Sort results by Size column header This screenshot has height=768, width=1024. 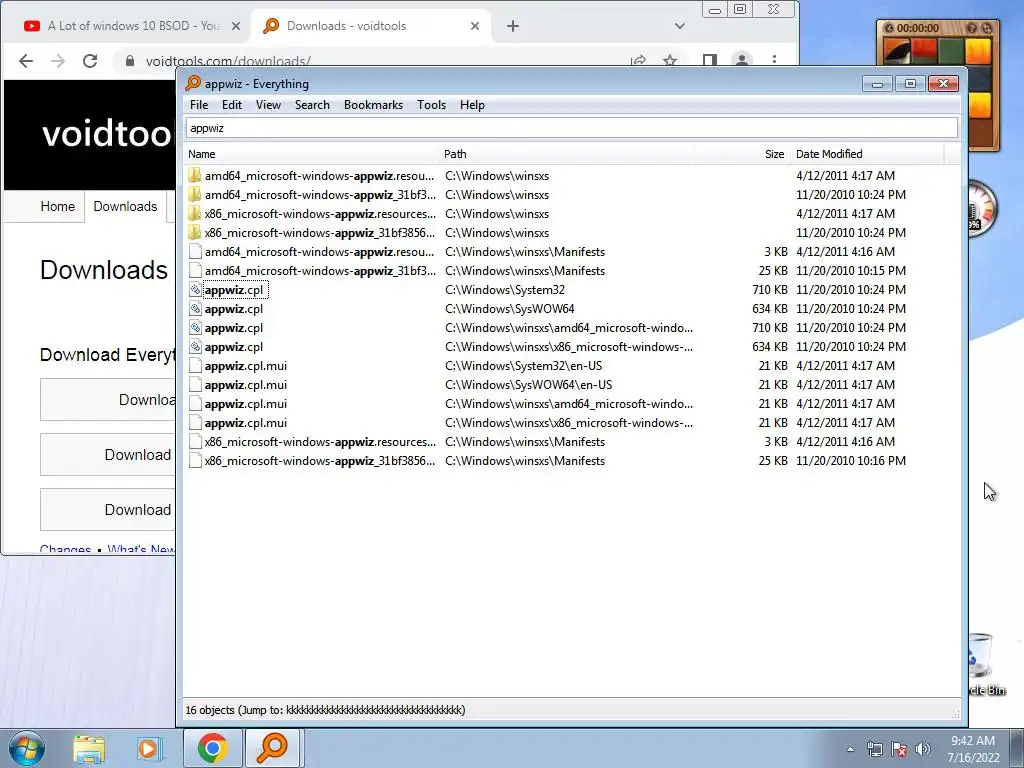coord(743,154)
